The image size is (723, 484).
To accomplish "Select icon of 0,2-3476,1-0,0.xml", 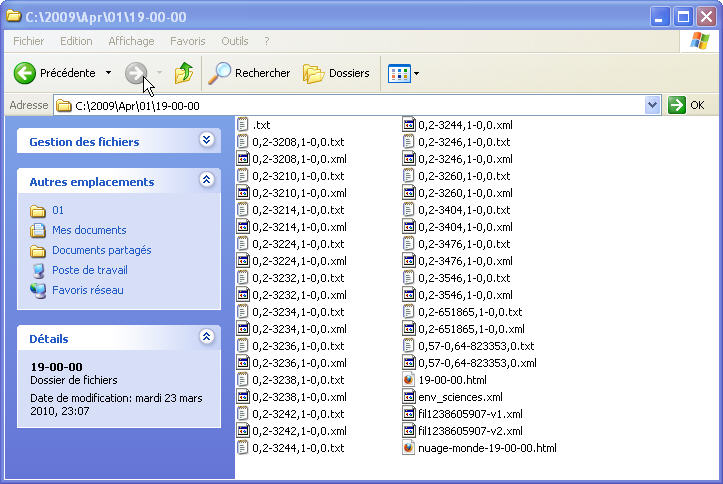I will coord(409,261).
